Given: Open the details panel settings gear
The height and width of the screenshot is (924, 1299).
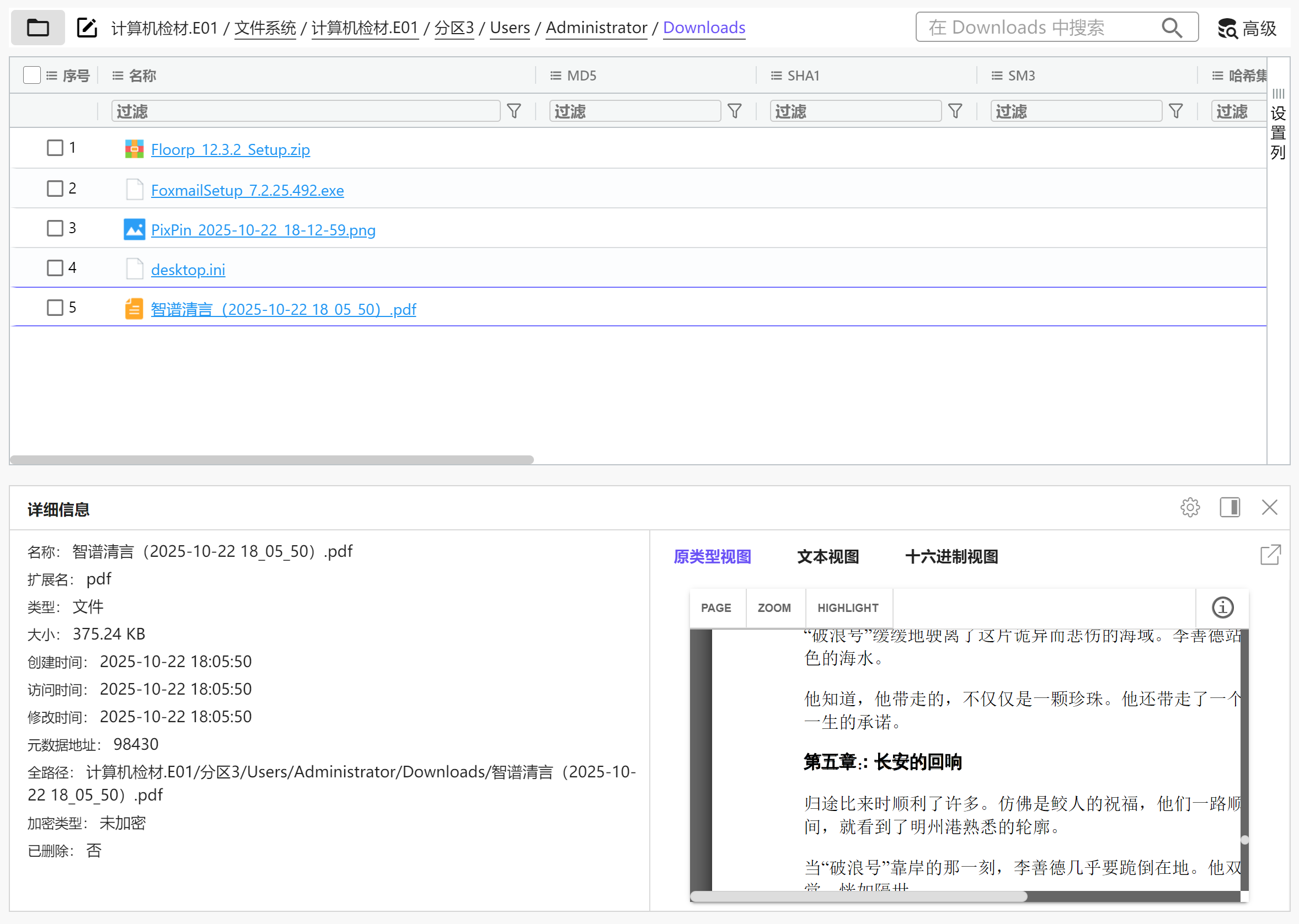Looking at the screenshot, I should click(1190, 507).
